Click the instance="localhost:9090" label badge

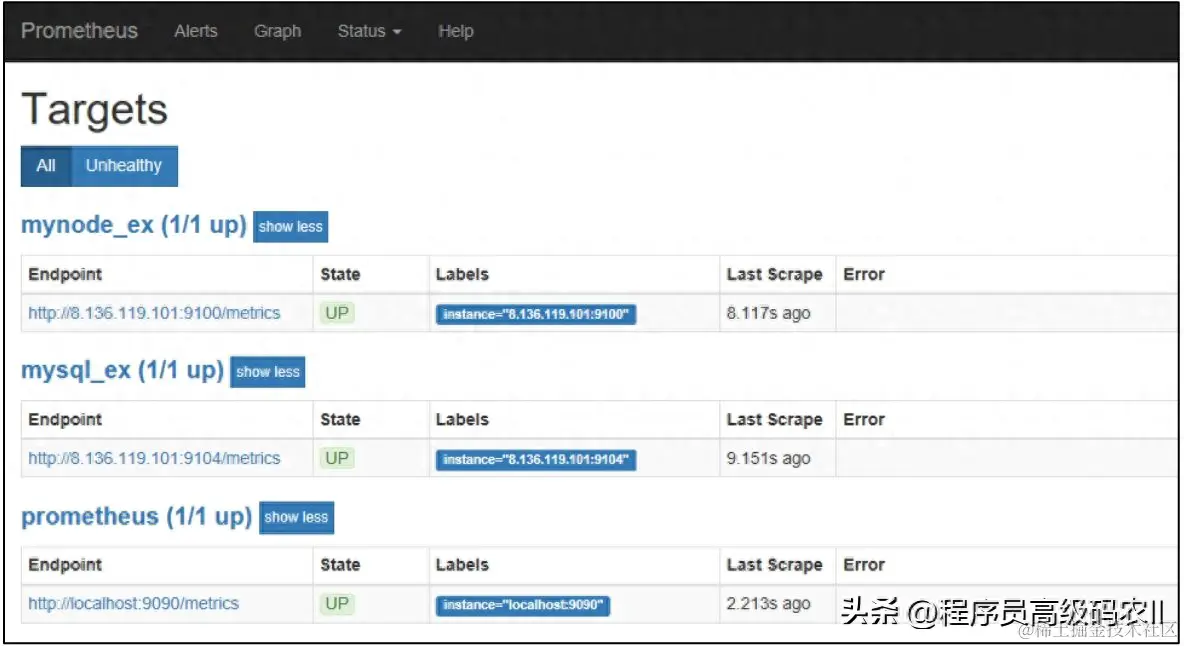523,605
